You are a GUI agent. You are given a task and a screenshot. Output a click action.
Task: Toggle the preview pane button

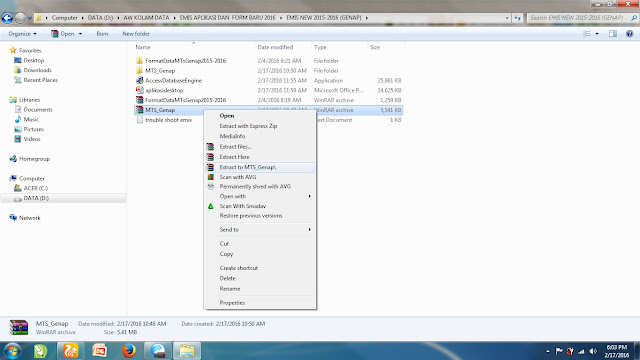[x=613, y=34]
